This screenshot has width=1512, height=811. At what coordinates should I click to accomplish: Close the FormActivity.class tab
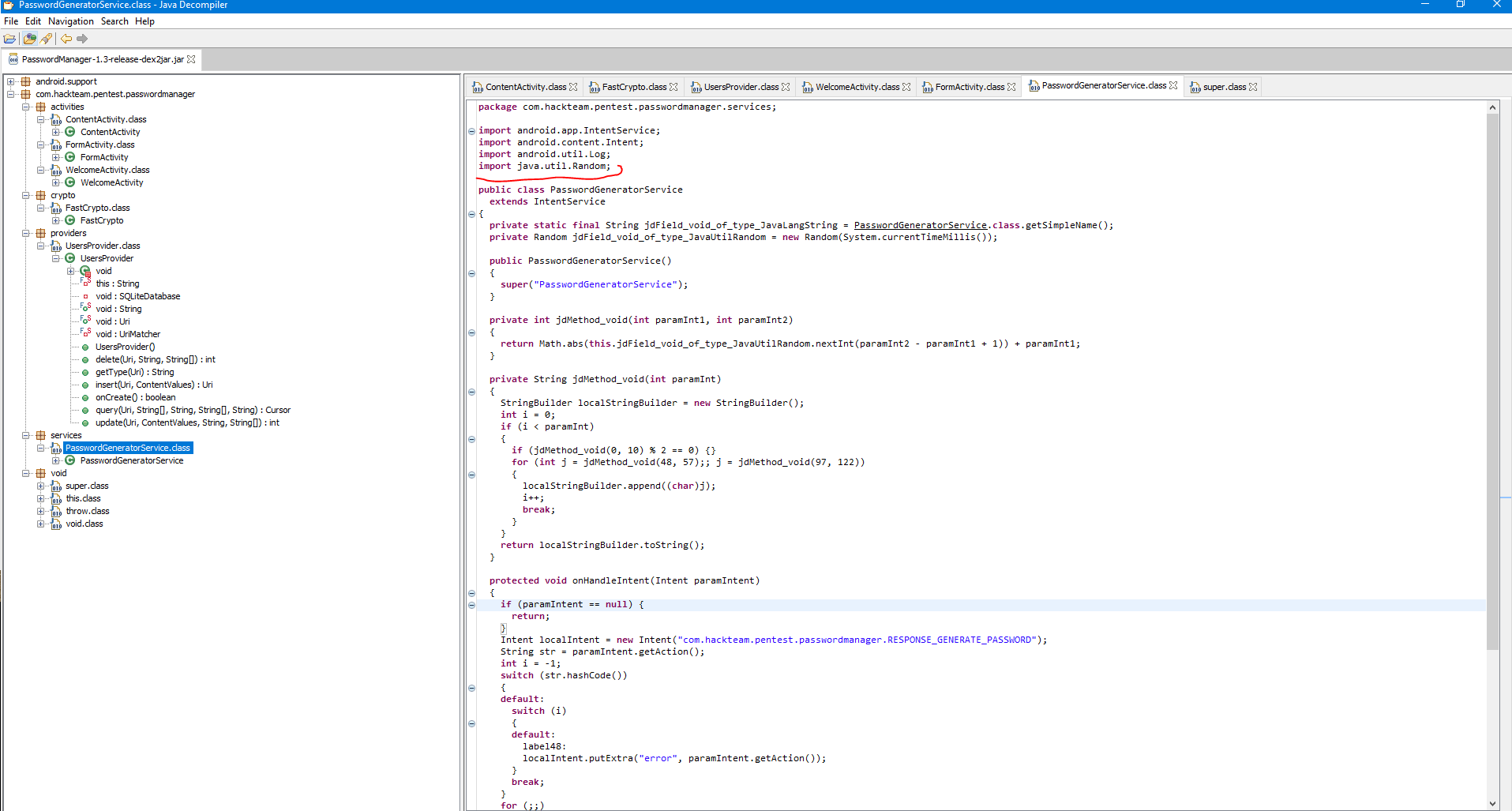click(x=1011, y=87)
